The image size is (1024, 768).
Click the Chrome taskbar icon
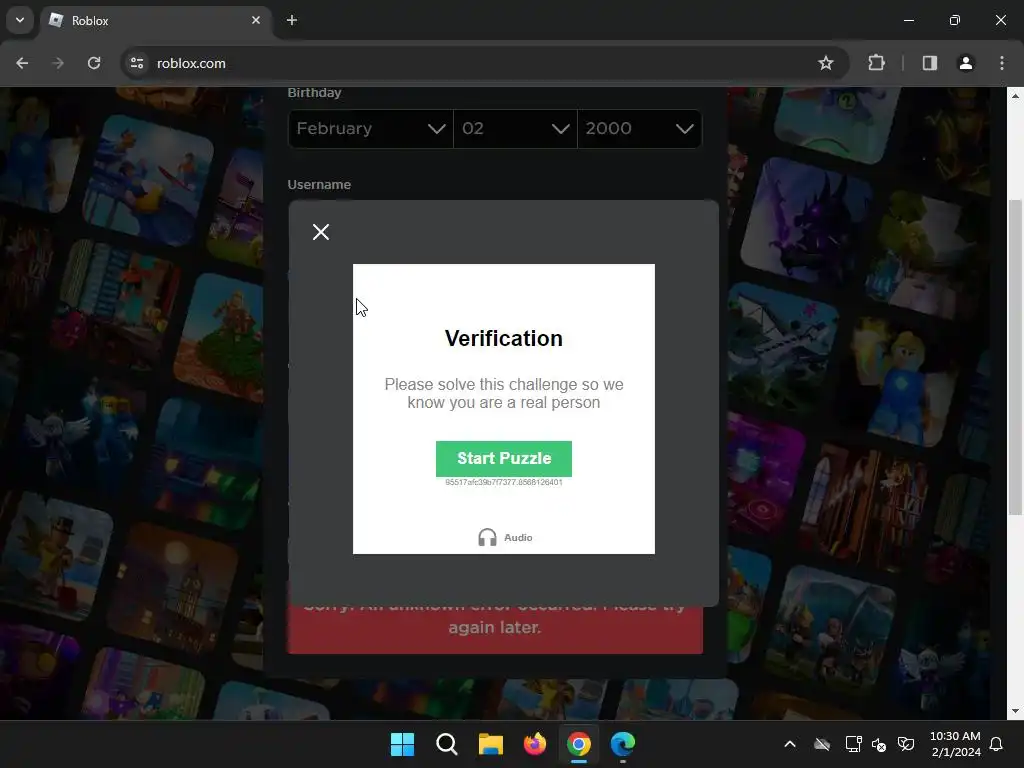click(579, 744)
